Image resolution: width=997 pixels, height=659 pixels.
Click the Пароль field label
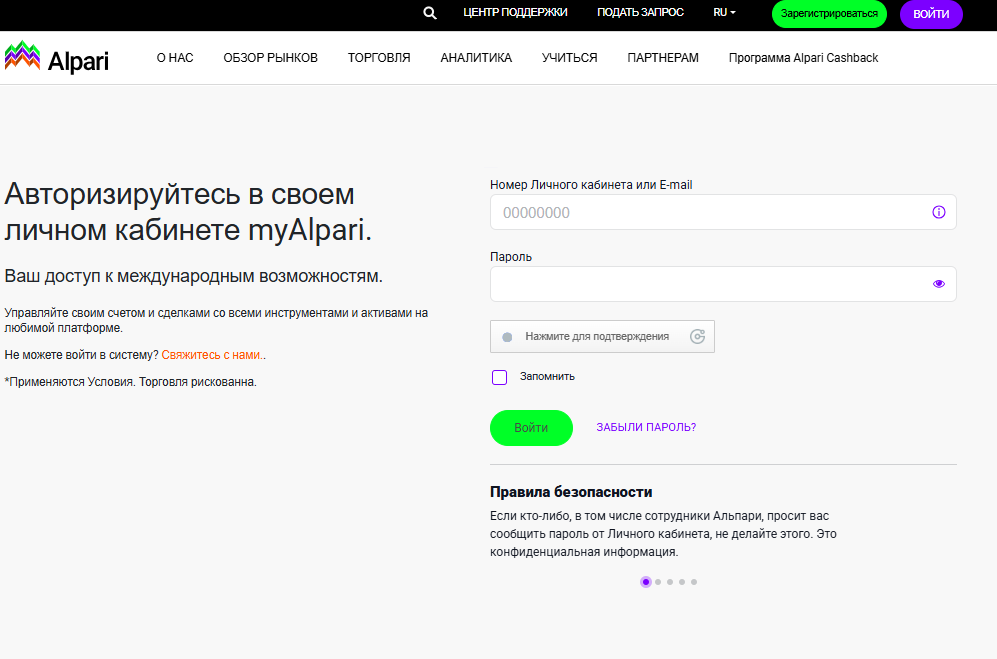[511, 257]
